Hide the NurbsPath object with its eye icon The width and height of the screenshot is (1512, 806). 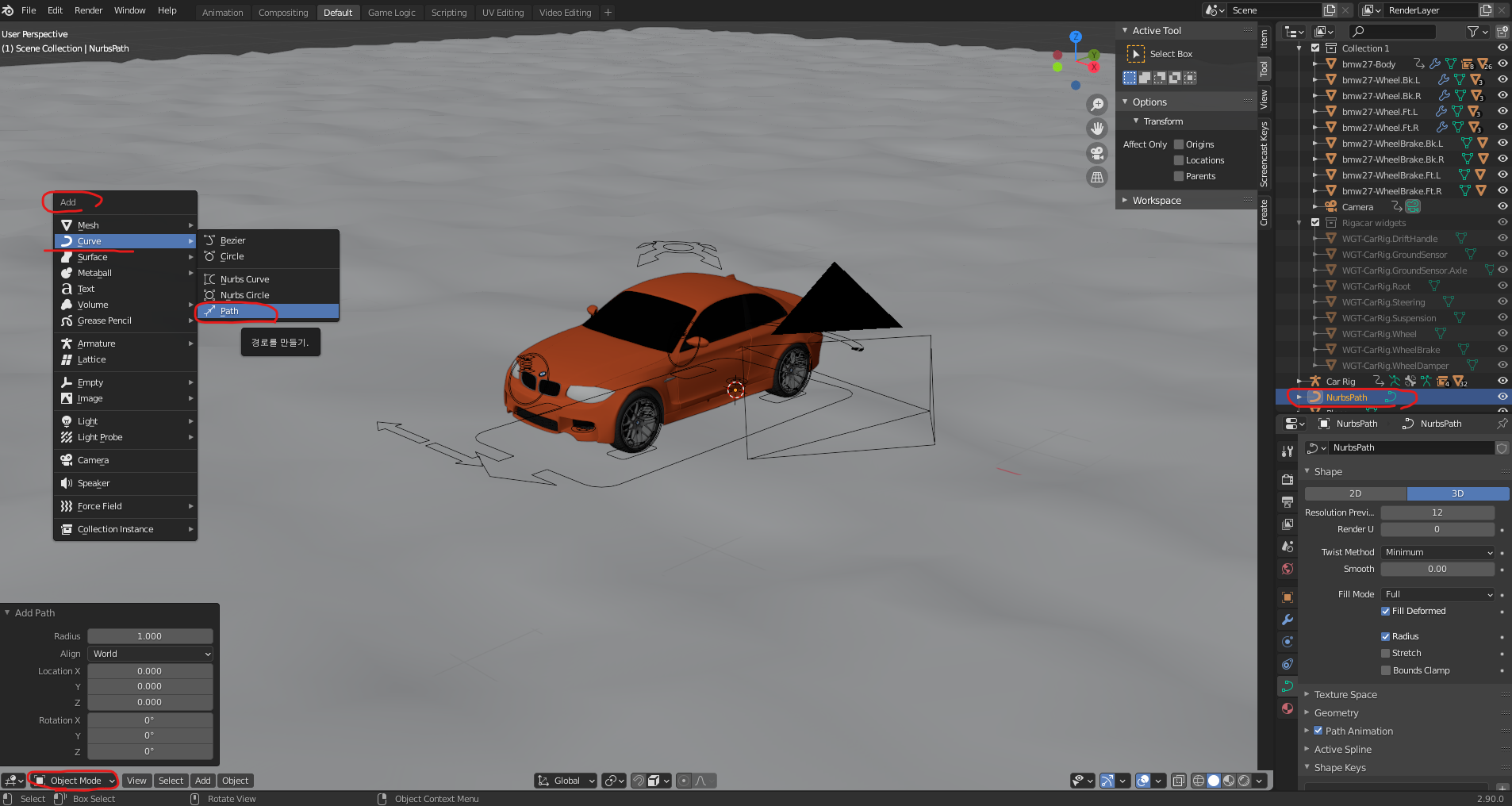pos(1502,397)
